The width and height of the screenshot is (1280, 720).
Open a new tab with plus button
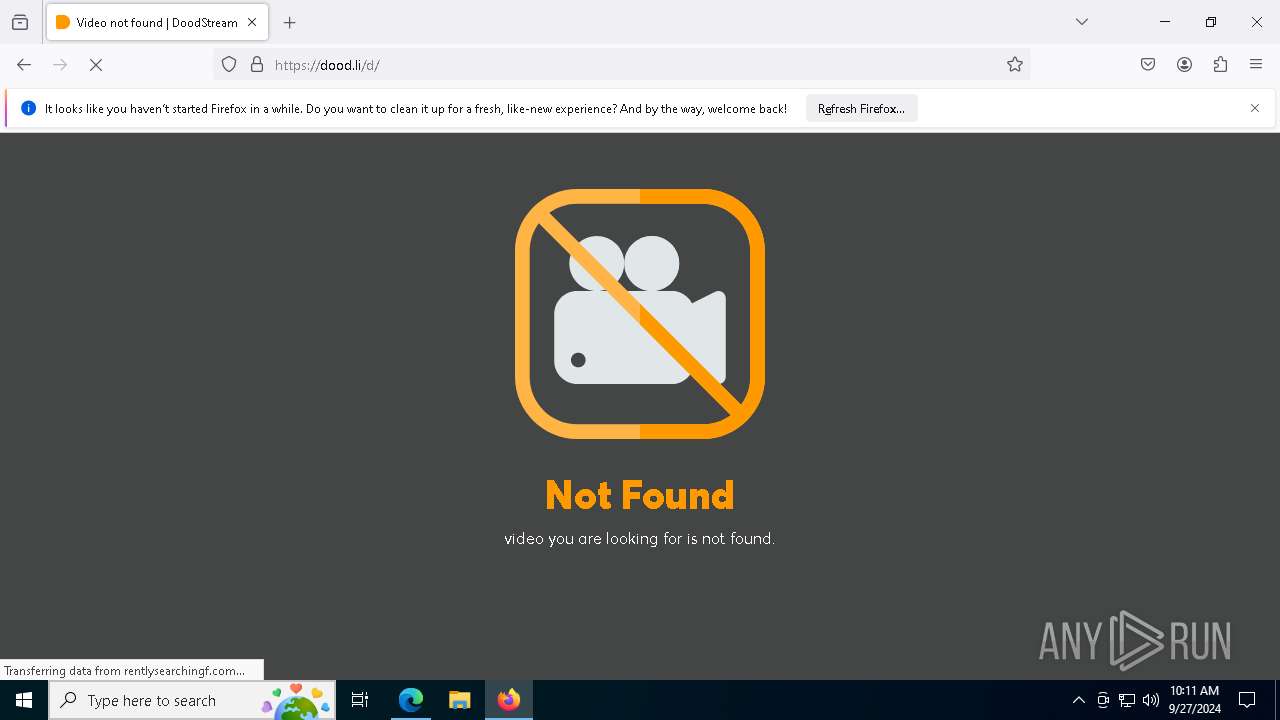(x=290, y=22)
